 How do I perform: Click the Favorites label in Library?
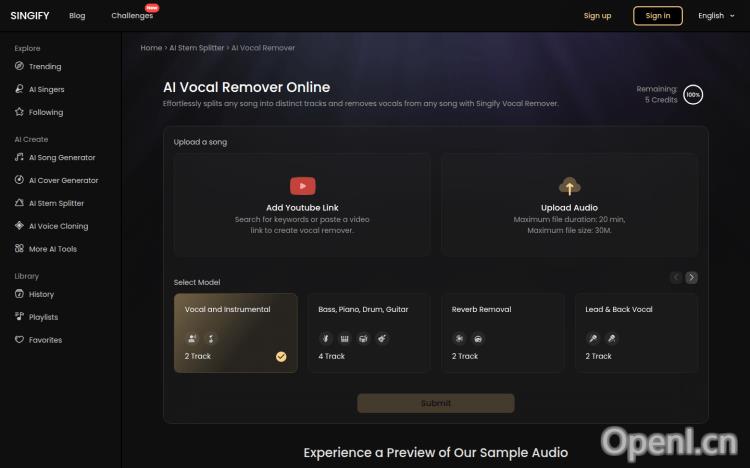pyautogui.click(x=45, y=340)
